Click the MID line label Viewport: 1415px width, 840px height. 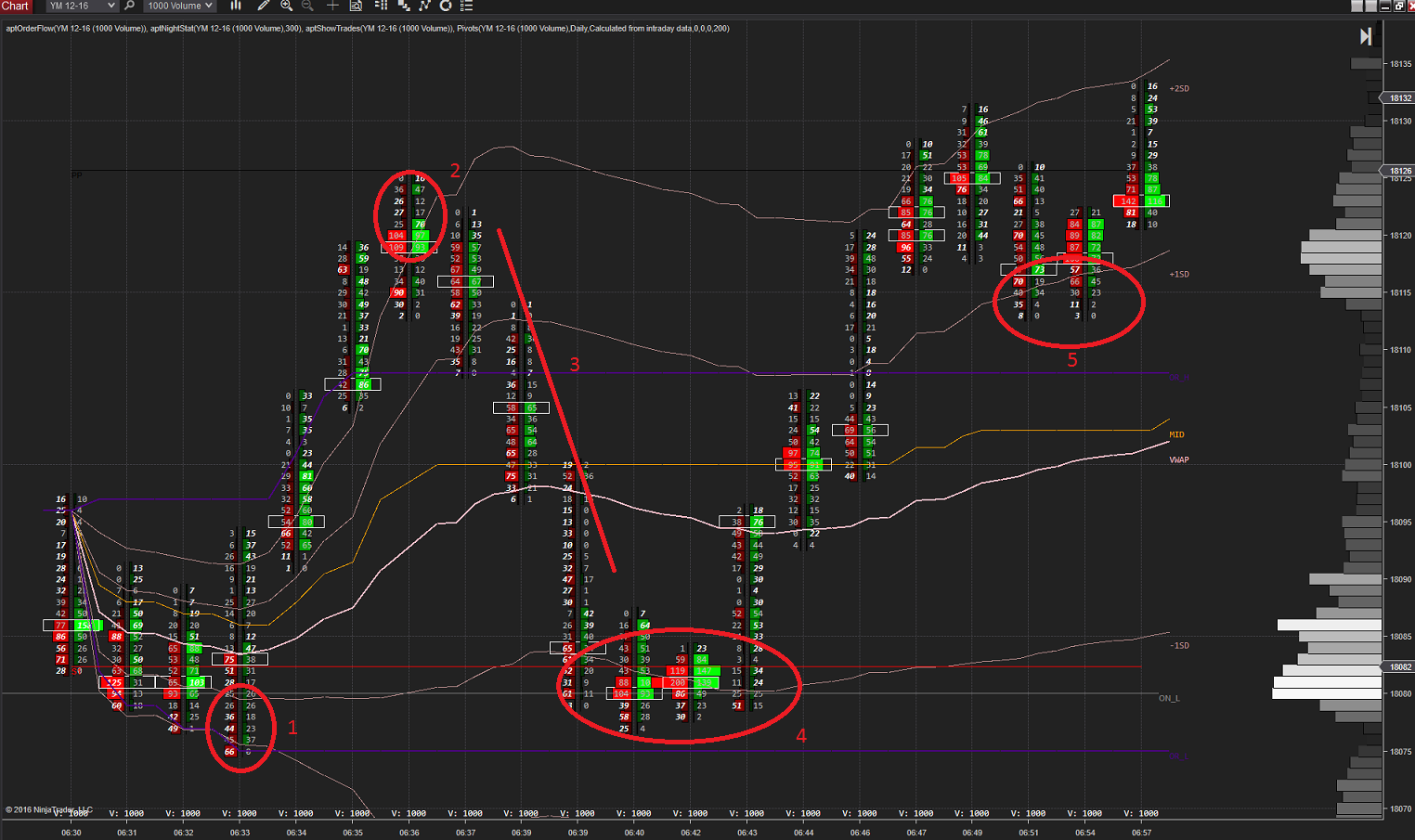coord(1176,434)
